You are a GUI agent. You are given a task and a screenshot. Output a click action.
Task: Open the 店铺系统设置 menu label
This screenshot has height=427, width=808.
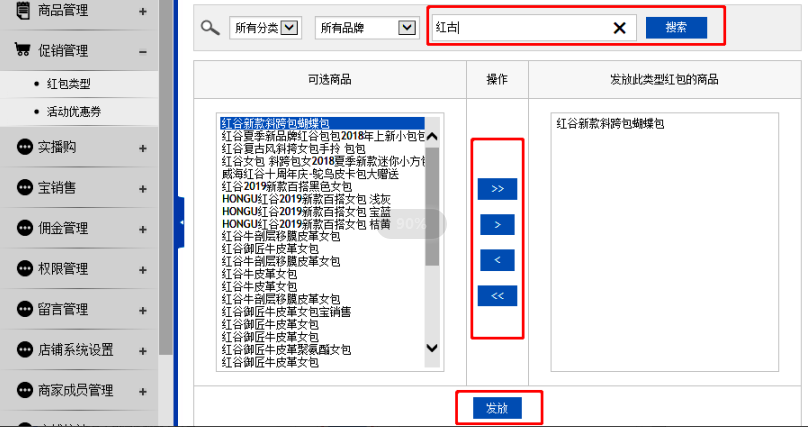76,350
